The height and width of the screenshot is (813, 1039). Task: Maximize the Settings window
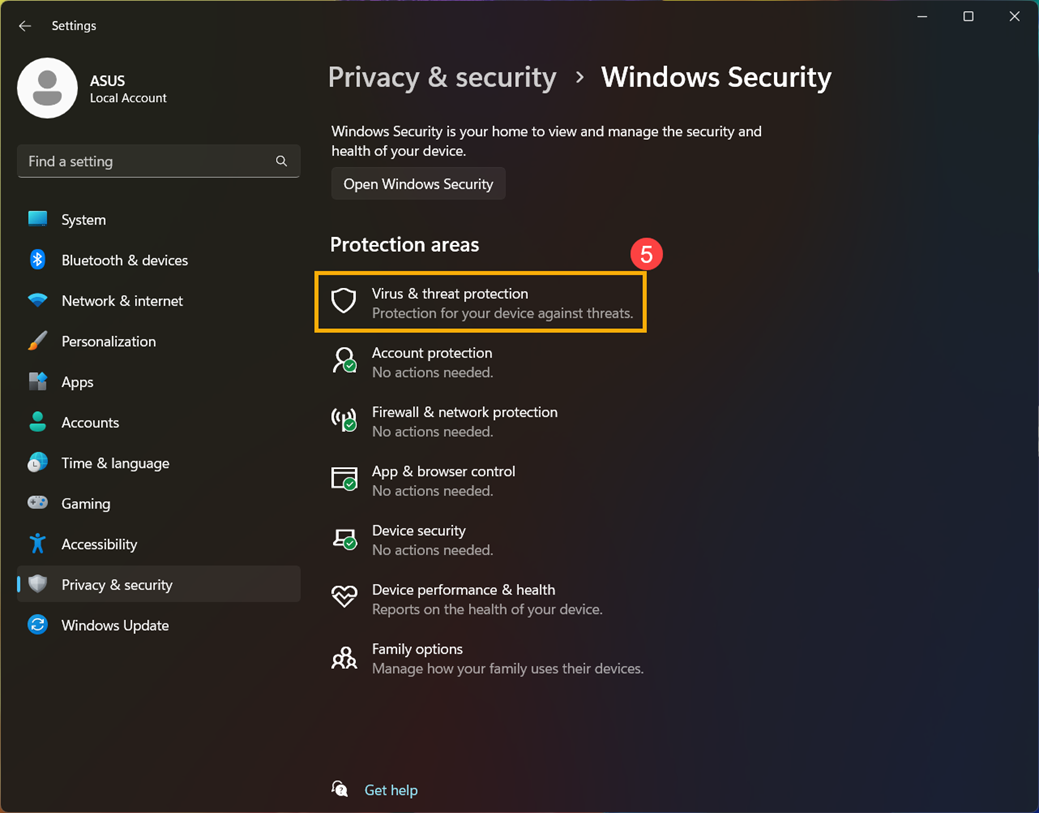point(968,17)
